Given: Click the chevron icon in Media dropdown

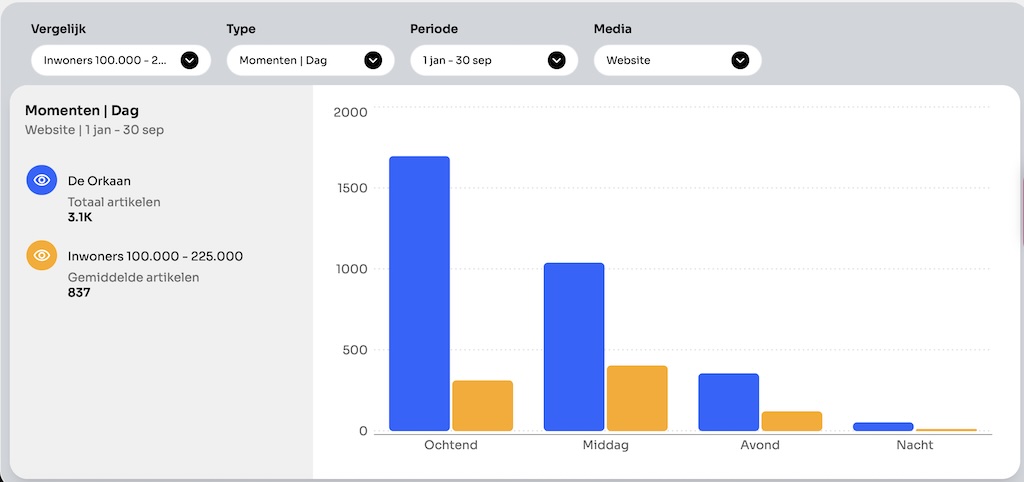Looking at the screenshot, I should coord(740,60).
